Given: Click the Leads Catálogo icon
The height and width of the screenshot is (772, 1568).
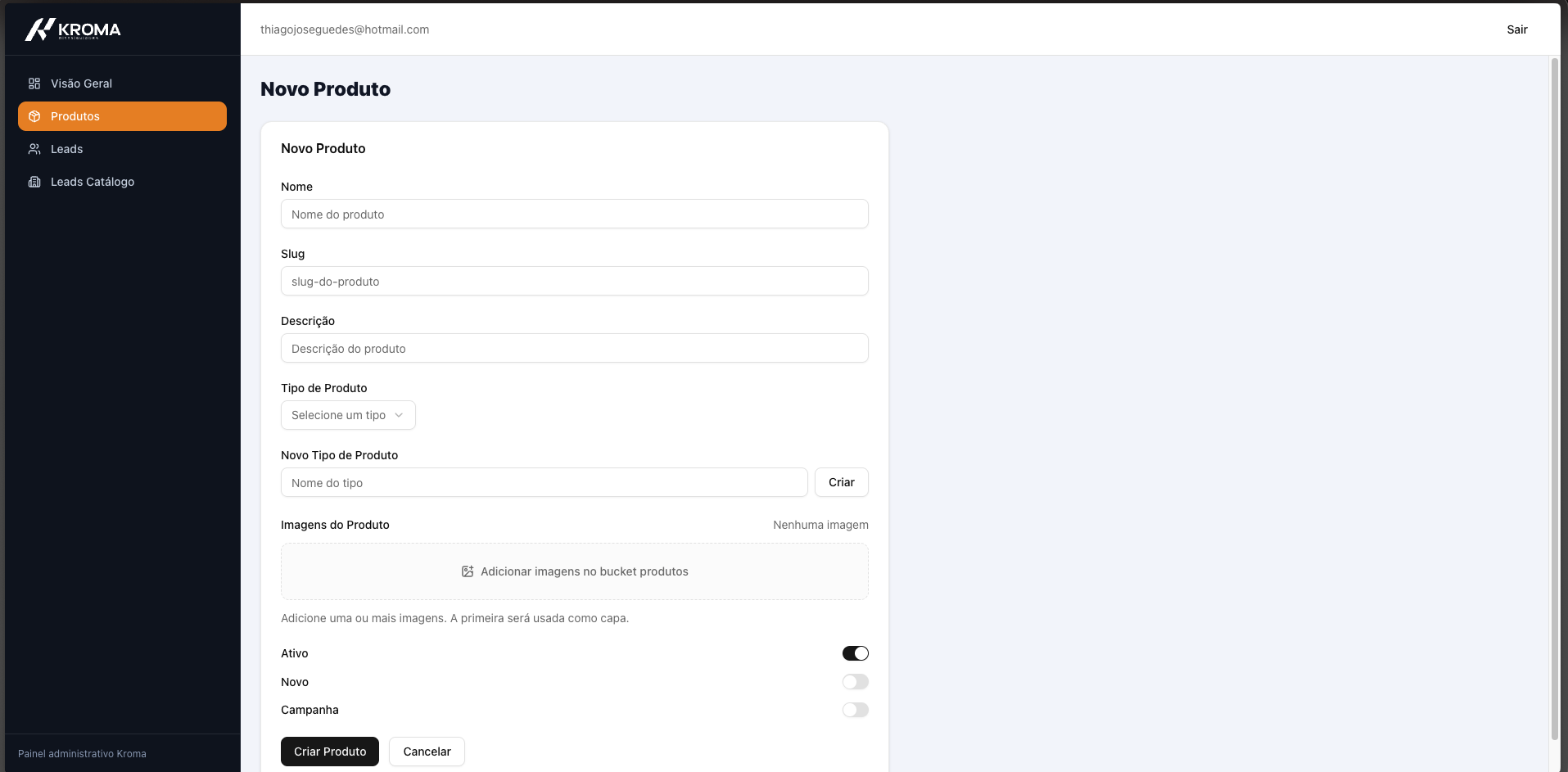Looking at the screenshot, I should [x=34, y=182].
